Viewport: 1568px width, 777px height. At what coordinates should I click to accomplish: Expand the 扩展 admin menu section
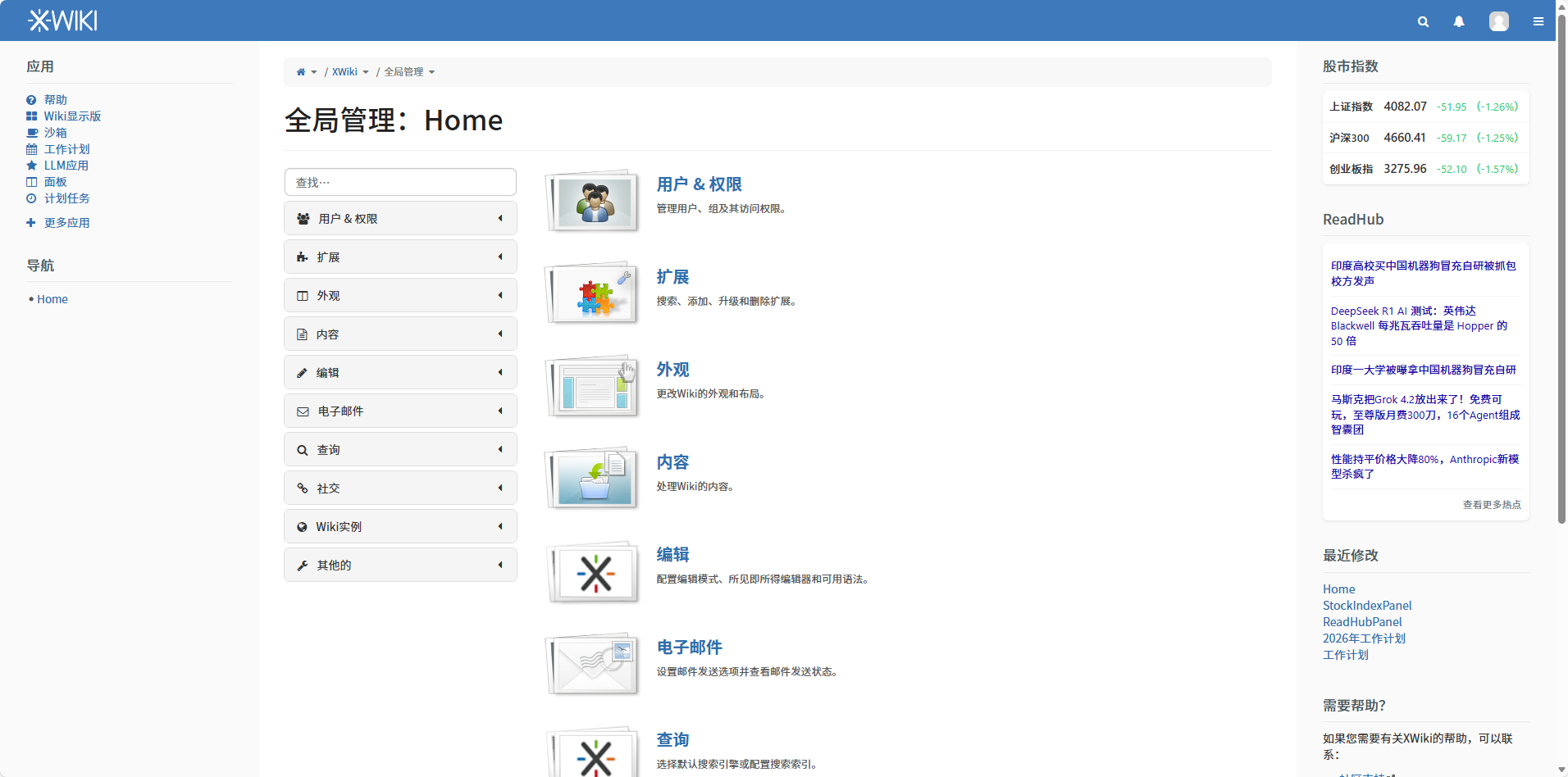tap(400, 257)
